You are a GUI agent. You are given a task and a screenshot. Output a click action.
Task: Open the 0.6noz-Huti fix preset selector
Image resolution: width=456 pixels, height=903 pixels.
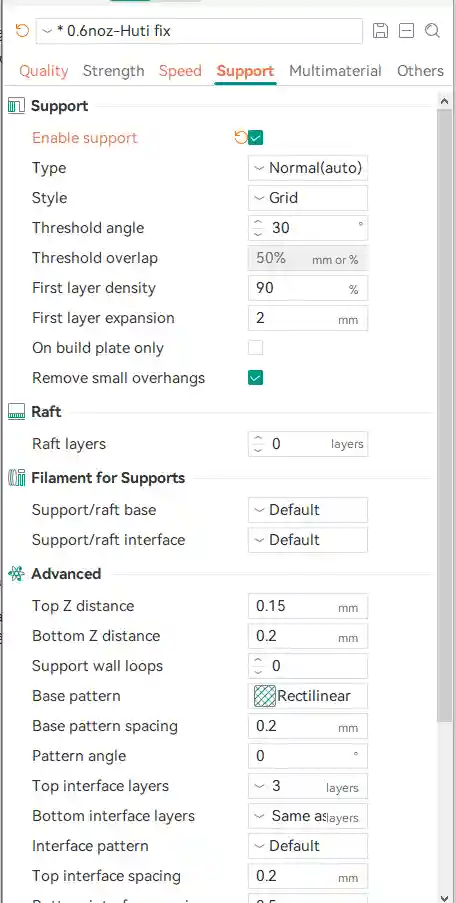pos(199,31)
